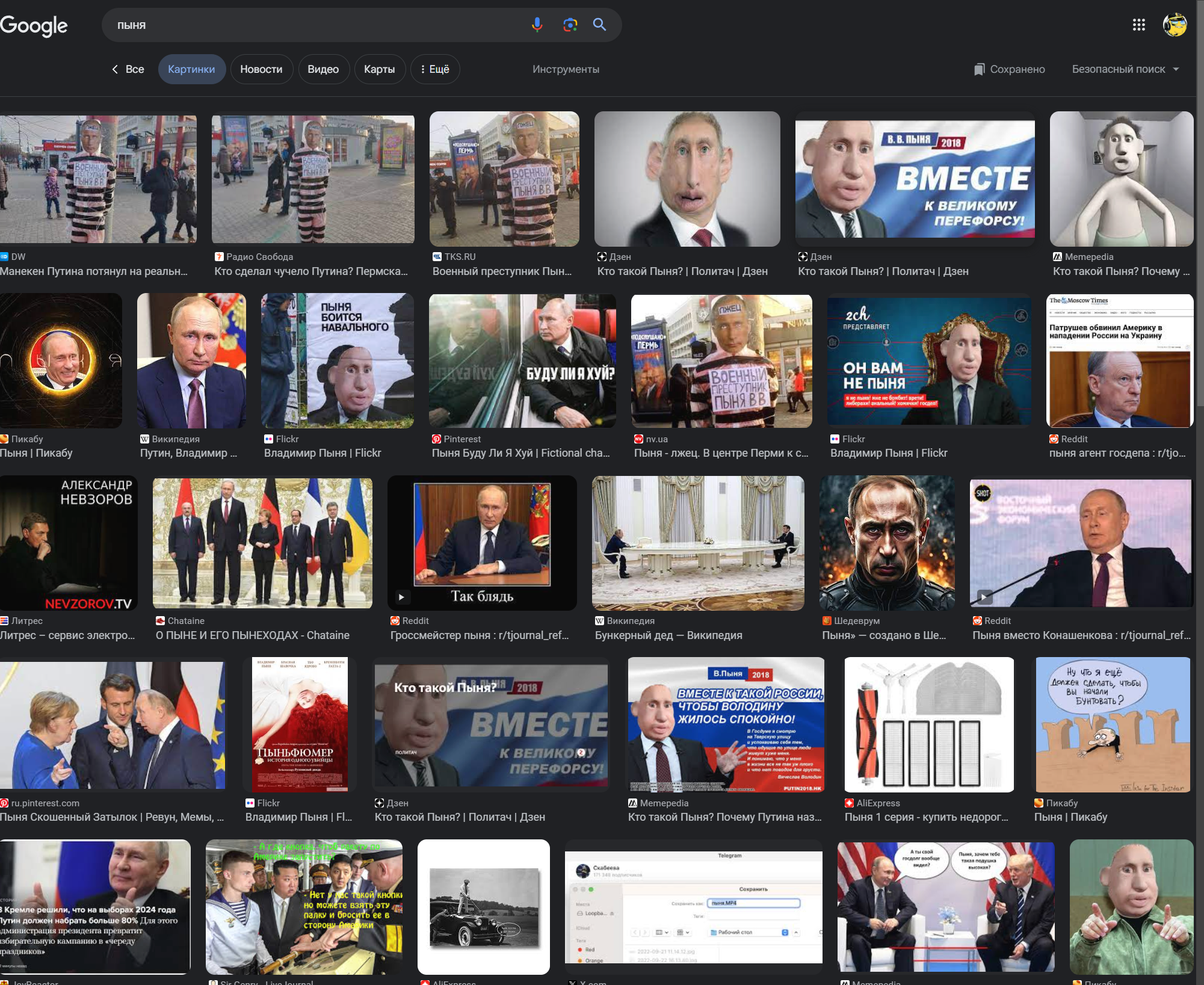
Task: Open the Google account profile avatar
Action: click(1174, 25)
